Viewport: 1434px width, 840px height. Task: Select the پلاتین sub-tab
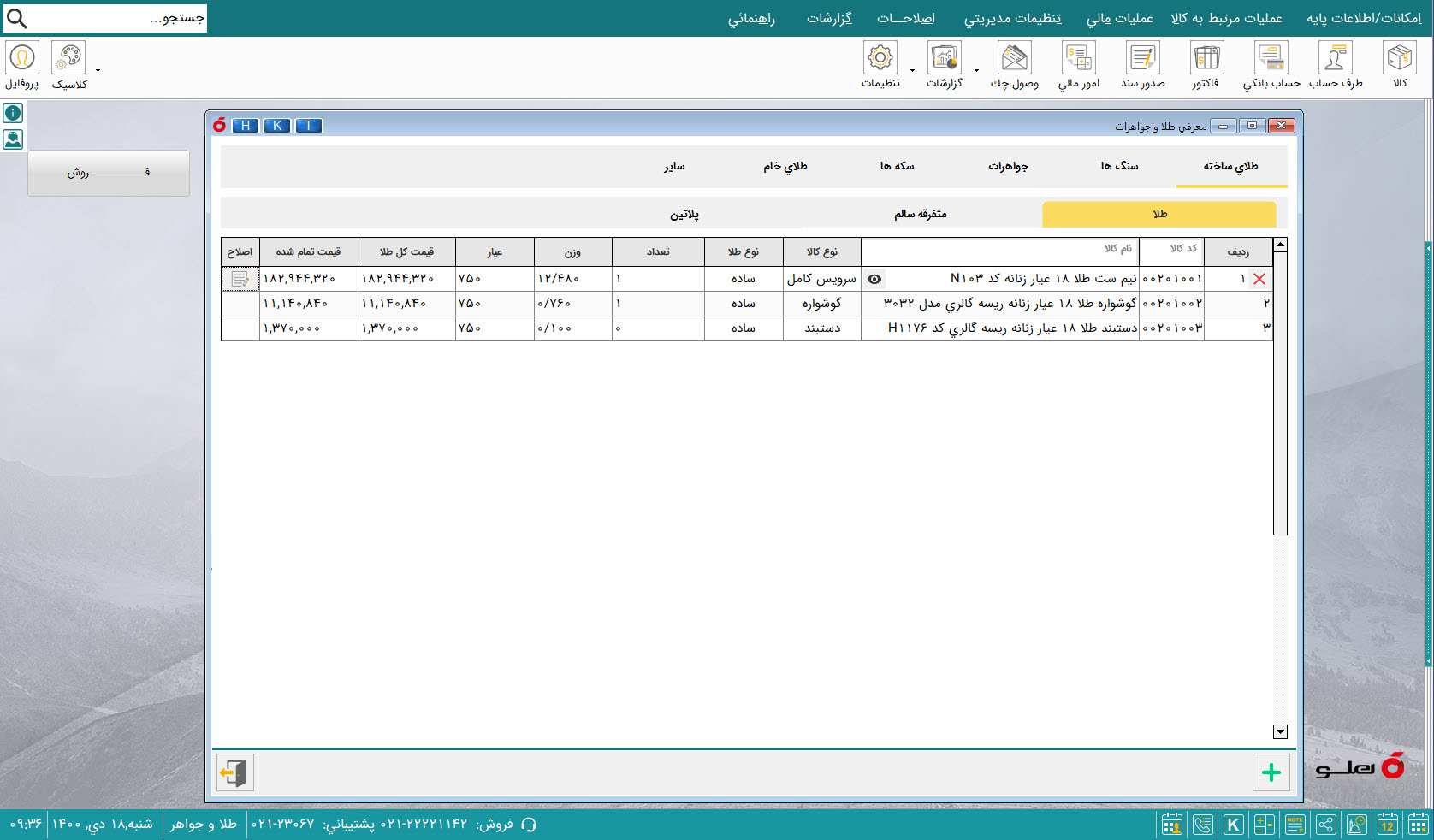684,214
